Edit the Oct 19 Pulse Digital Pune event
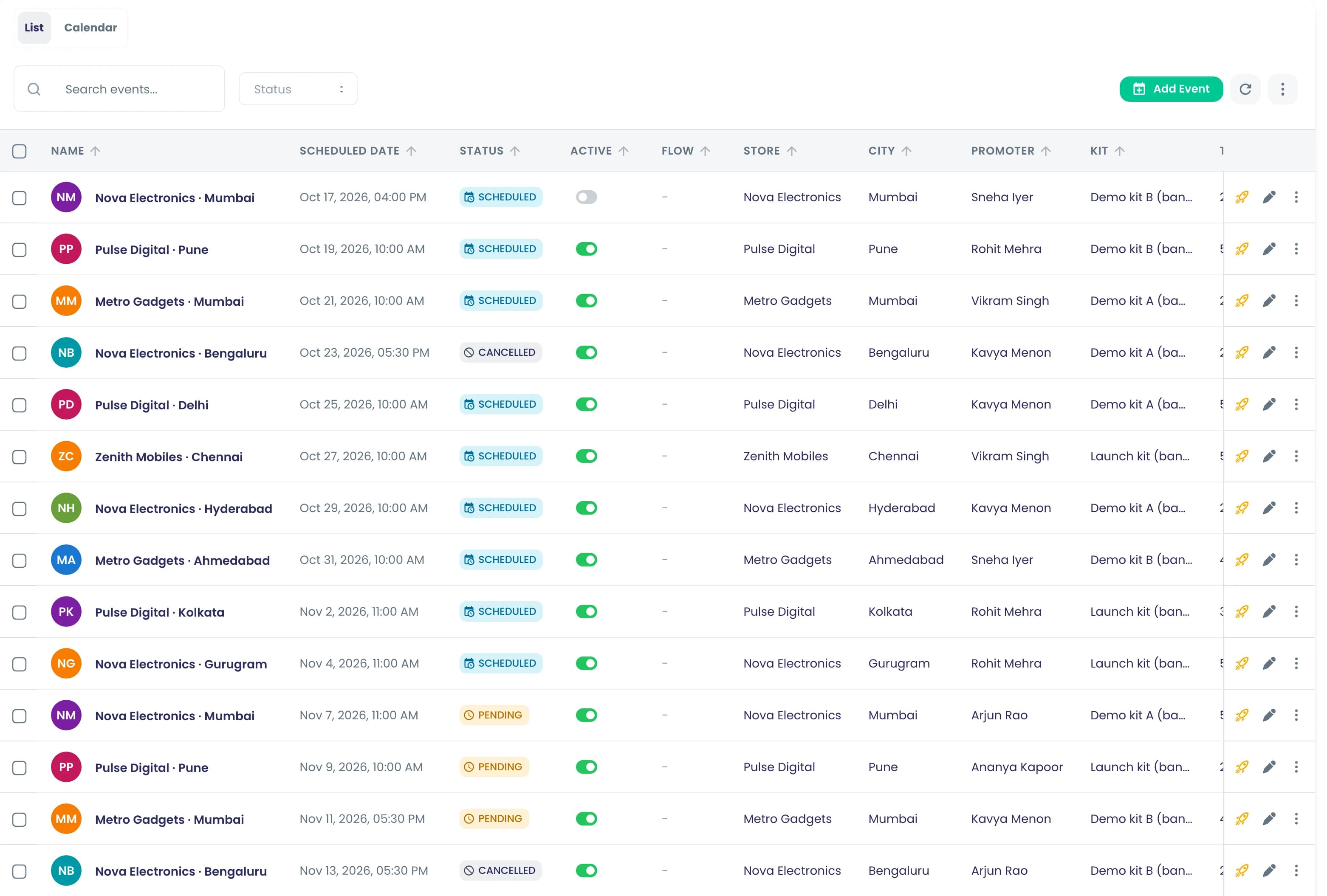The width and height of the screenshot is (1327, 896). click(1269, 249)
